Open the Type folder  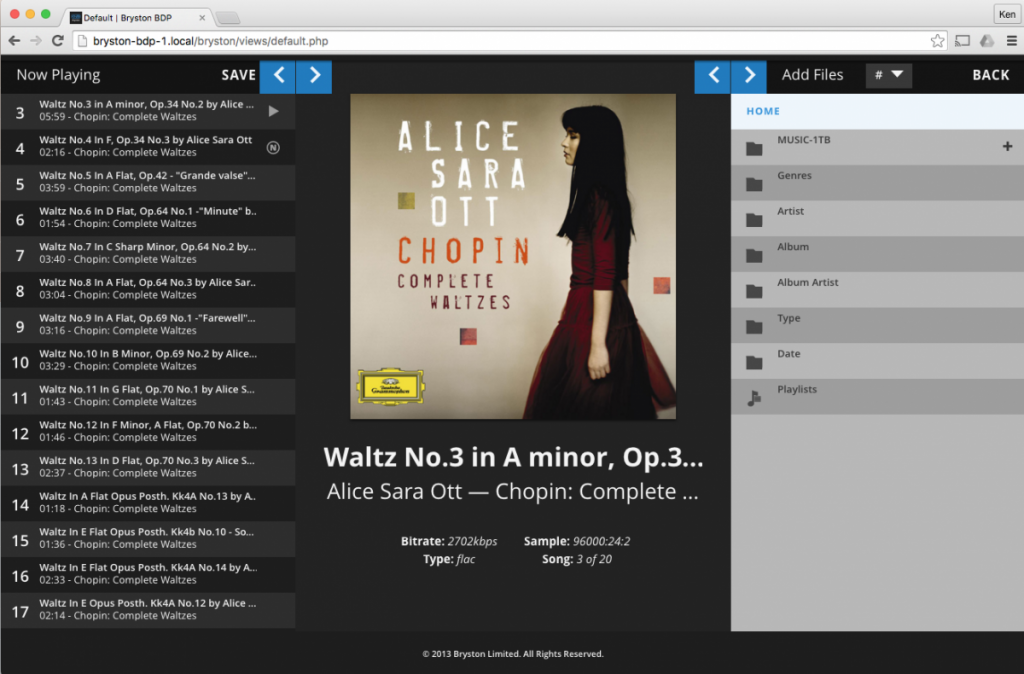click(877, 325)
